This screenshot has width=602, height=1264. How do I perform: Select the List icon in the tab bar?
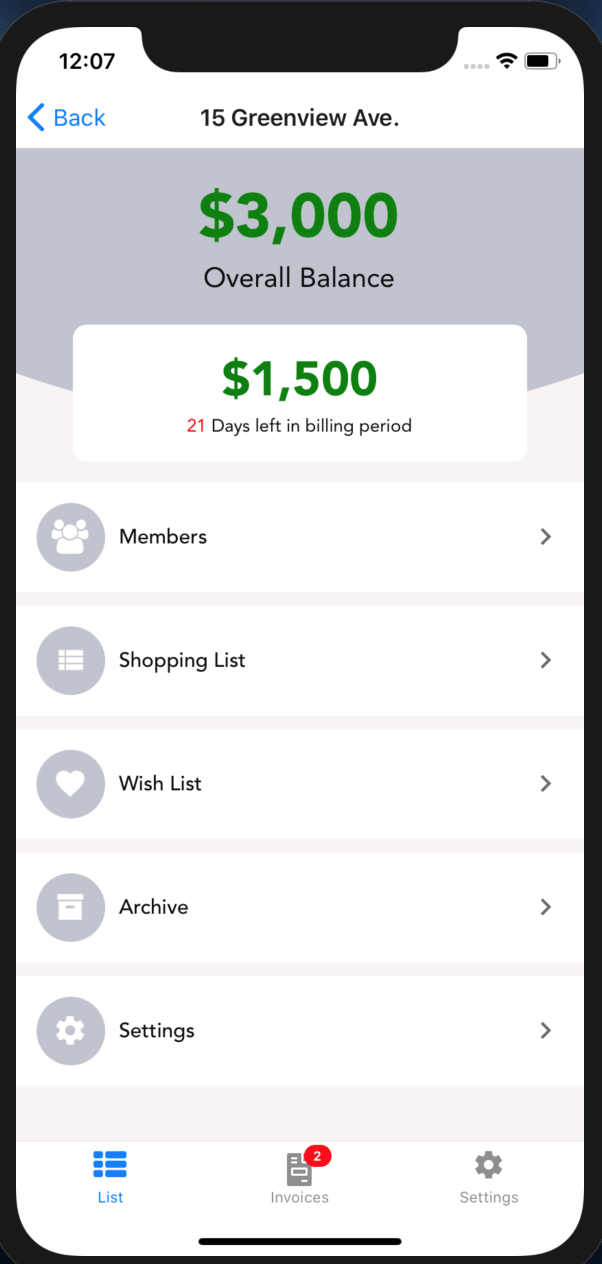point(110,1164)
